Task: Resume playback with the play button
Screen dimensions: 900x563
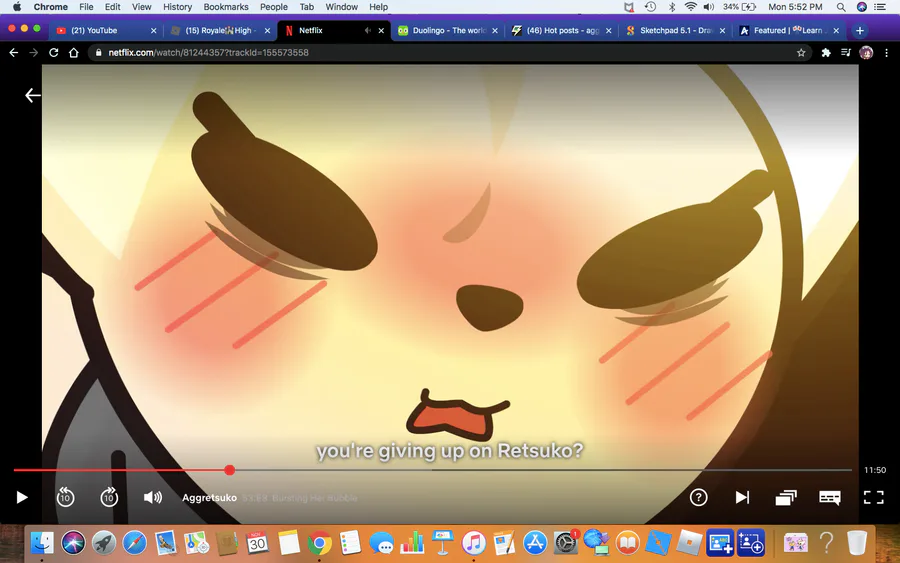Action: [22, 497]
